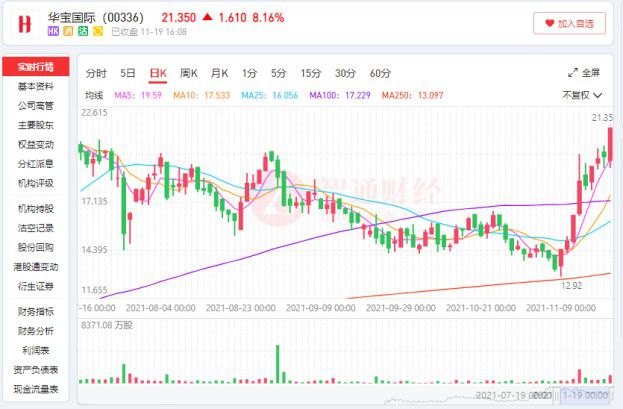Click the yellow circle badge by the stock name
Screen dimensions: 623x409
pos(98,31)
